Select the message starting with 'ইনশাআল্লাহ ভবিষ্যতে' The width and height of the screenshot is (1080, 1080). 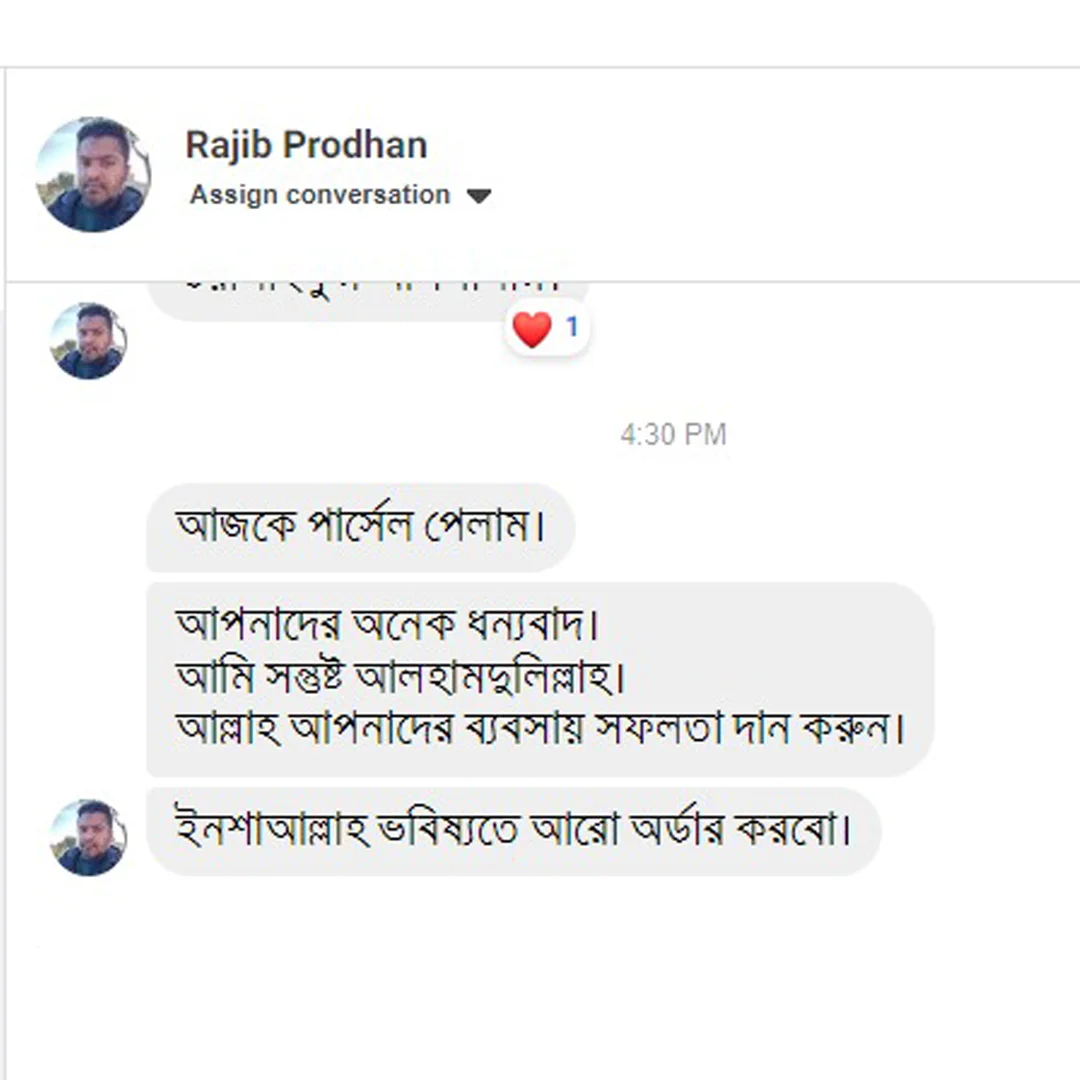(512, 831)
